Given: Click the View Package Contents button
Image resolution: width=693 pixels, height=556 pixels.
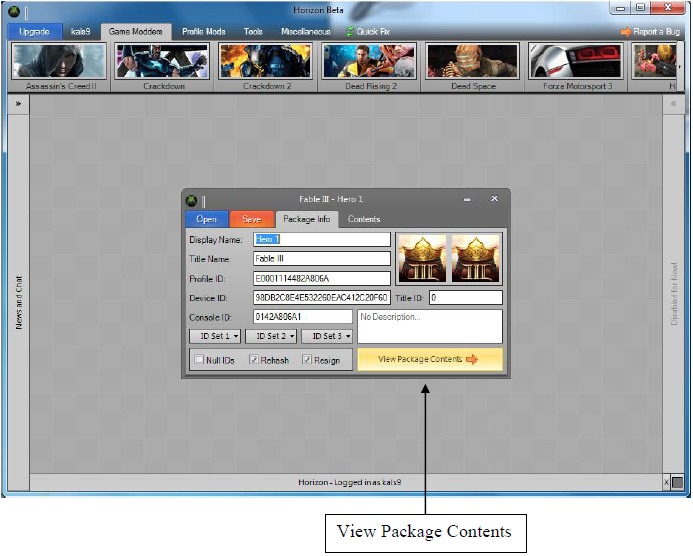Looking at the screenshot, I should click(429, 359).
